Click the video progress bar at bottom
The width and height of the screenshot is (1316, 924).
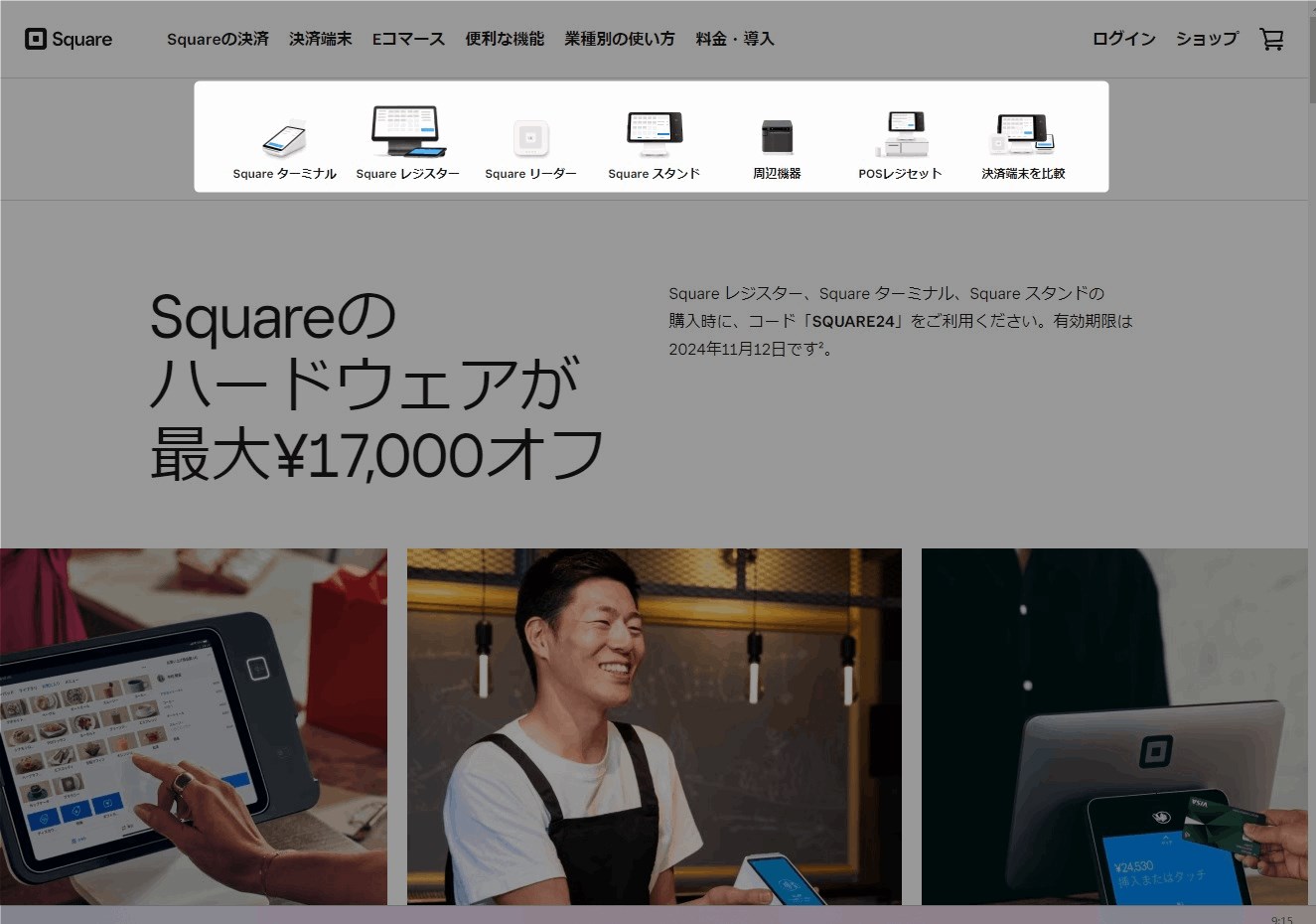click(x=656, y=917)
